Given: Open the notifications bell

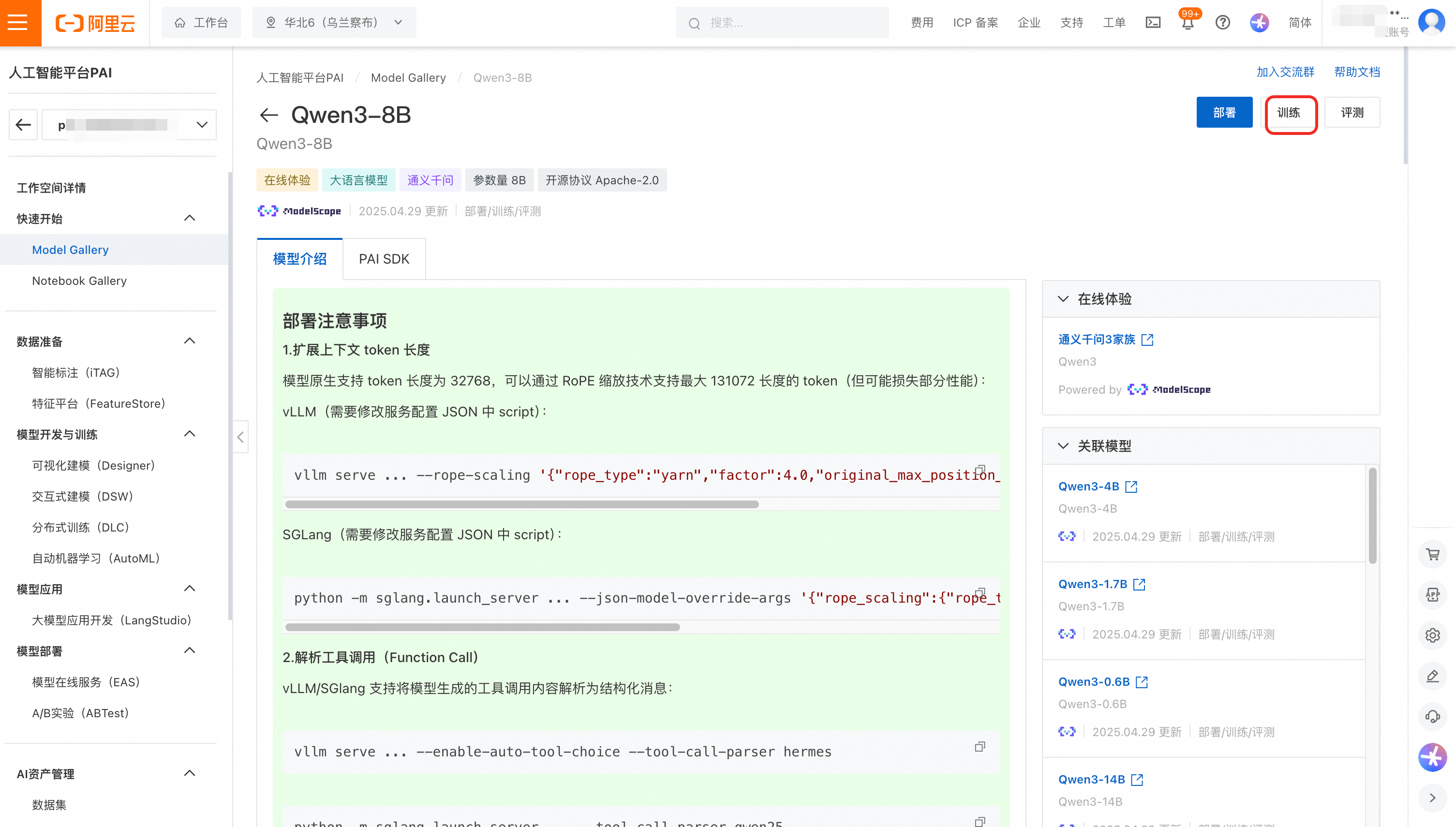Looking at the screenshot, I should (1188, 23).
